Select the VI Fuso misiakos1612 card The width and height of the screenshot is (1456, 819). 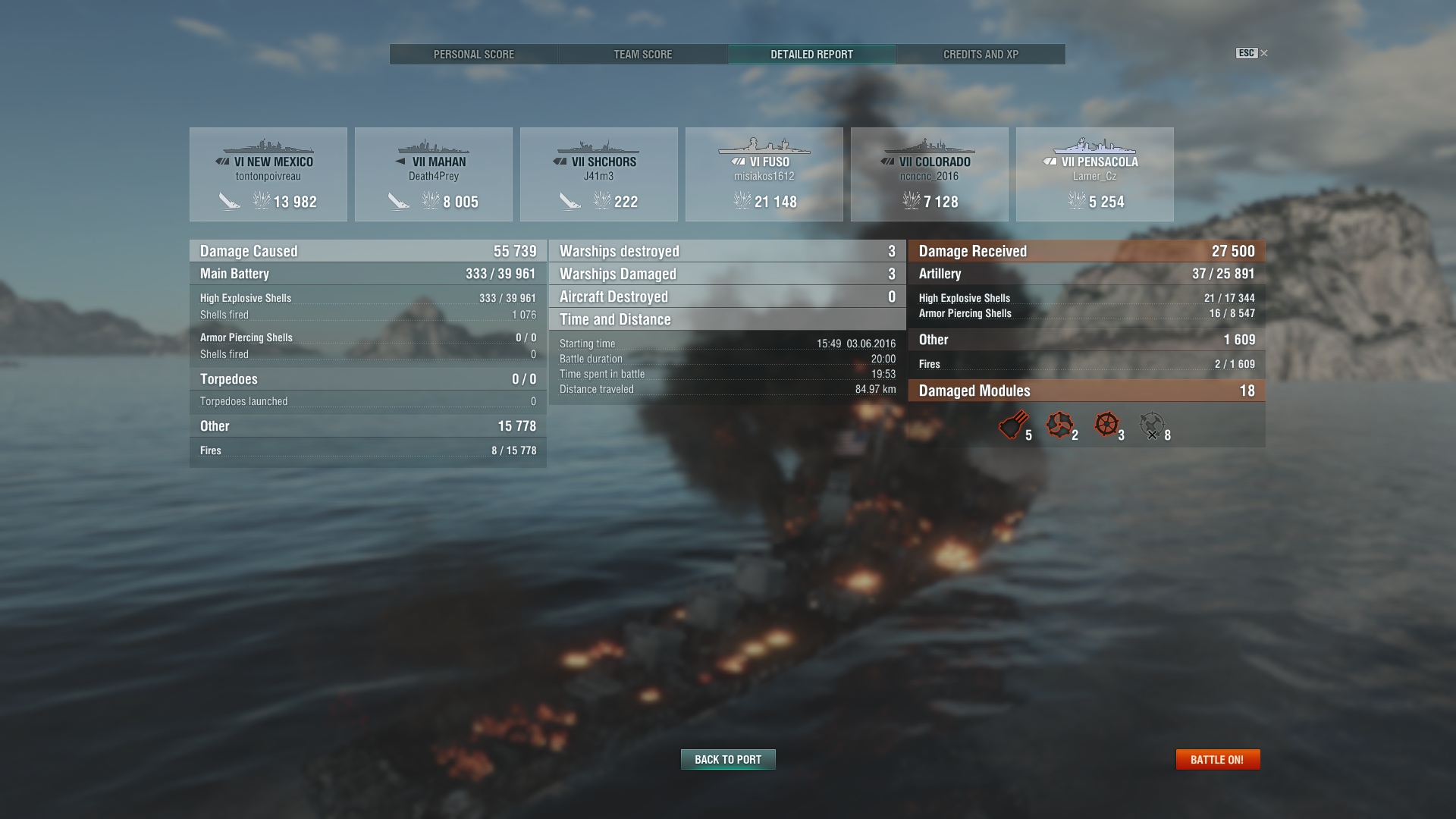[764, 174]
